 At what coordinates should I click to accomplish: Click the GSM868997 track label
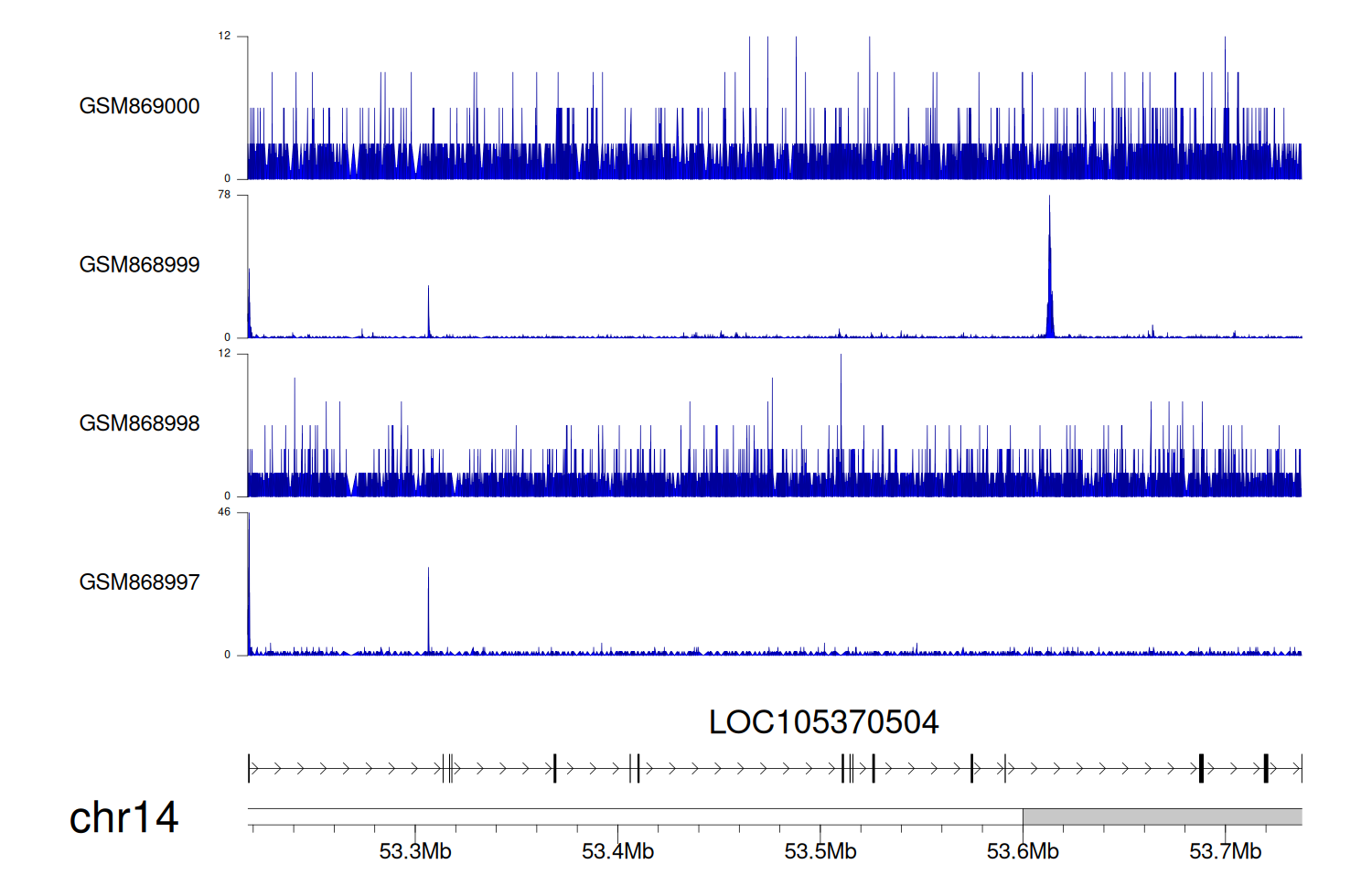(139, 582)
